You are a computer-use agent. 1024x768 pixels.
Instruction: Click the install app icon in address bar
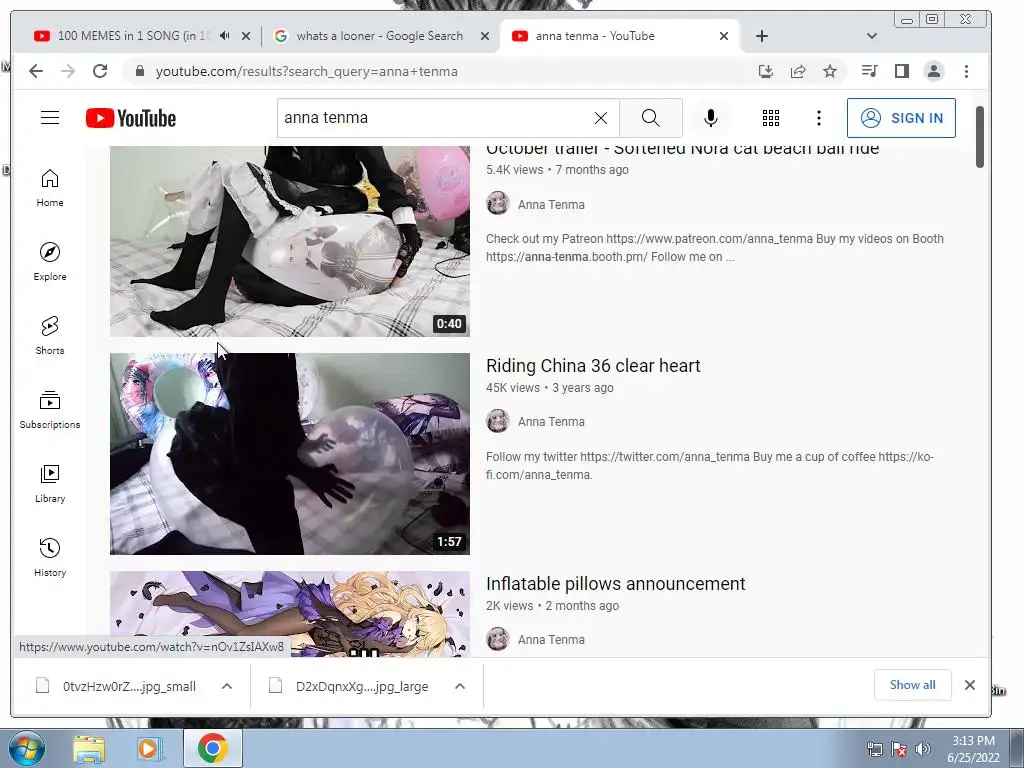coord(766,71)
